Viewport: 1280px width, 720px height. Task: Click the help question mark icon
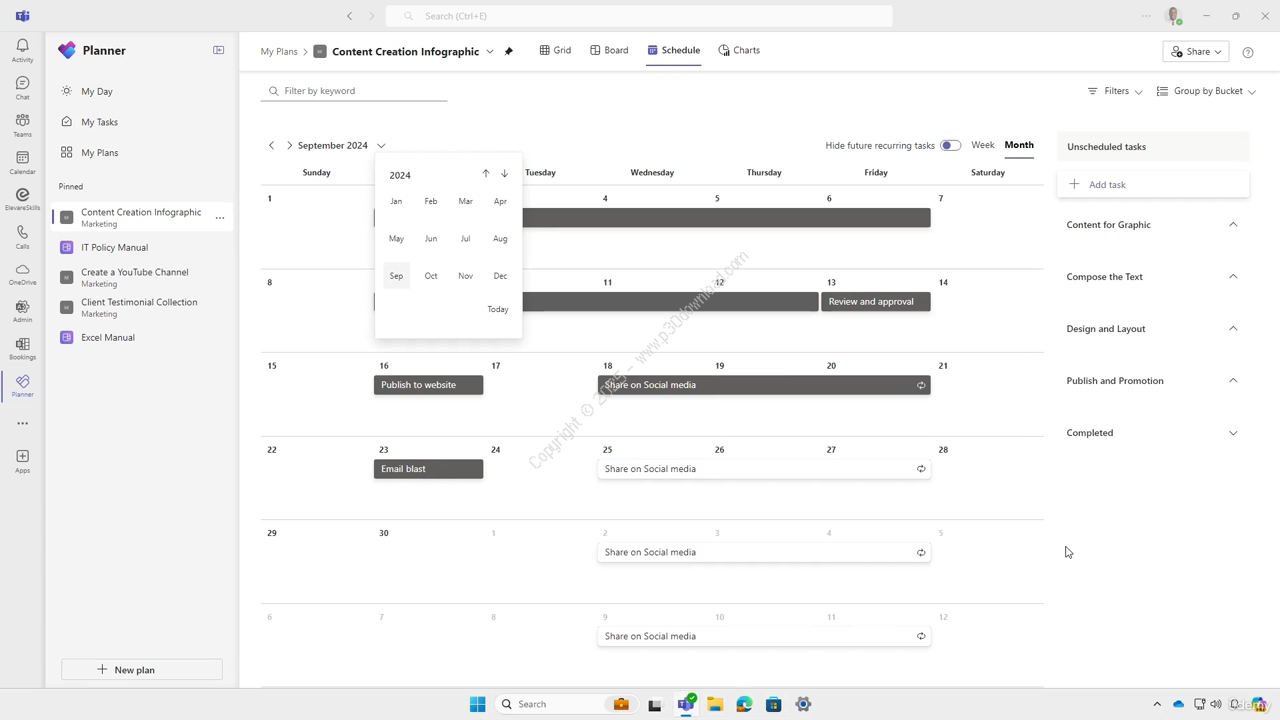pyautogui.click(x=1247, y=52)
